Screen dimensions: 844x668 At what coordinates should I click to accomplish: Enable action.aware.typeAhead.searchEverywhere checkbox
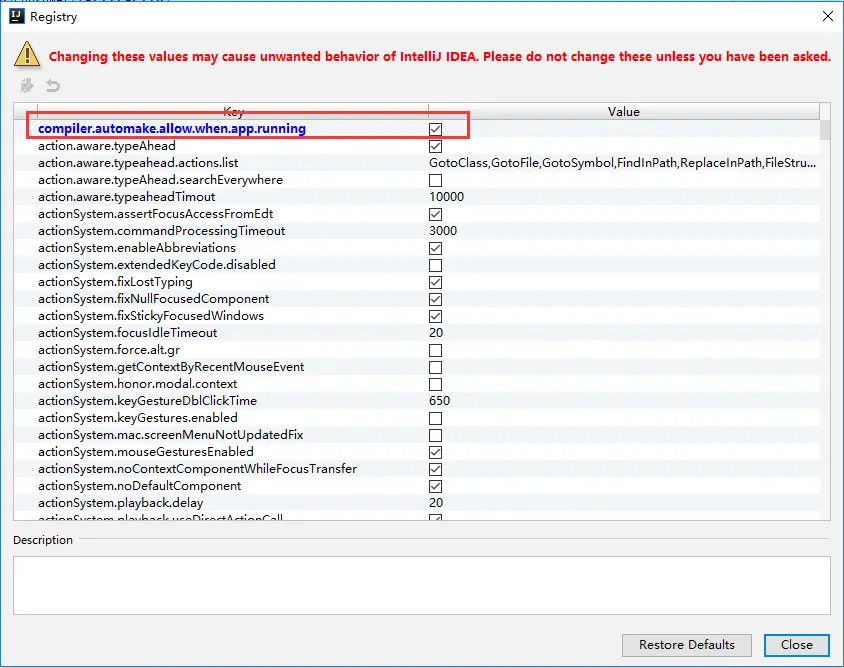pyautogui.click(x=435, y=180)
